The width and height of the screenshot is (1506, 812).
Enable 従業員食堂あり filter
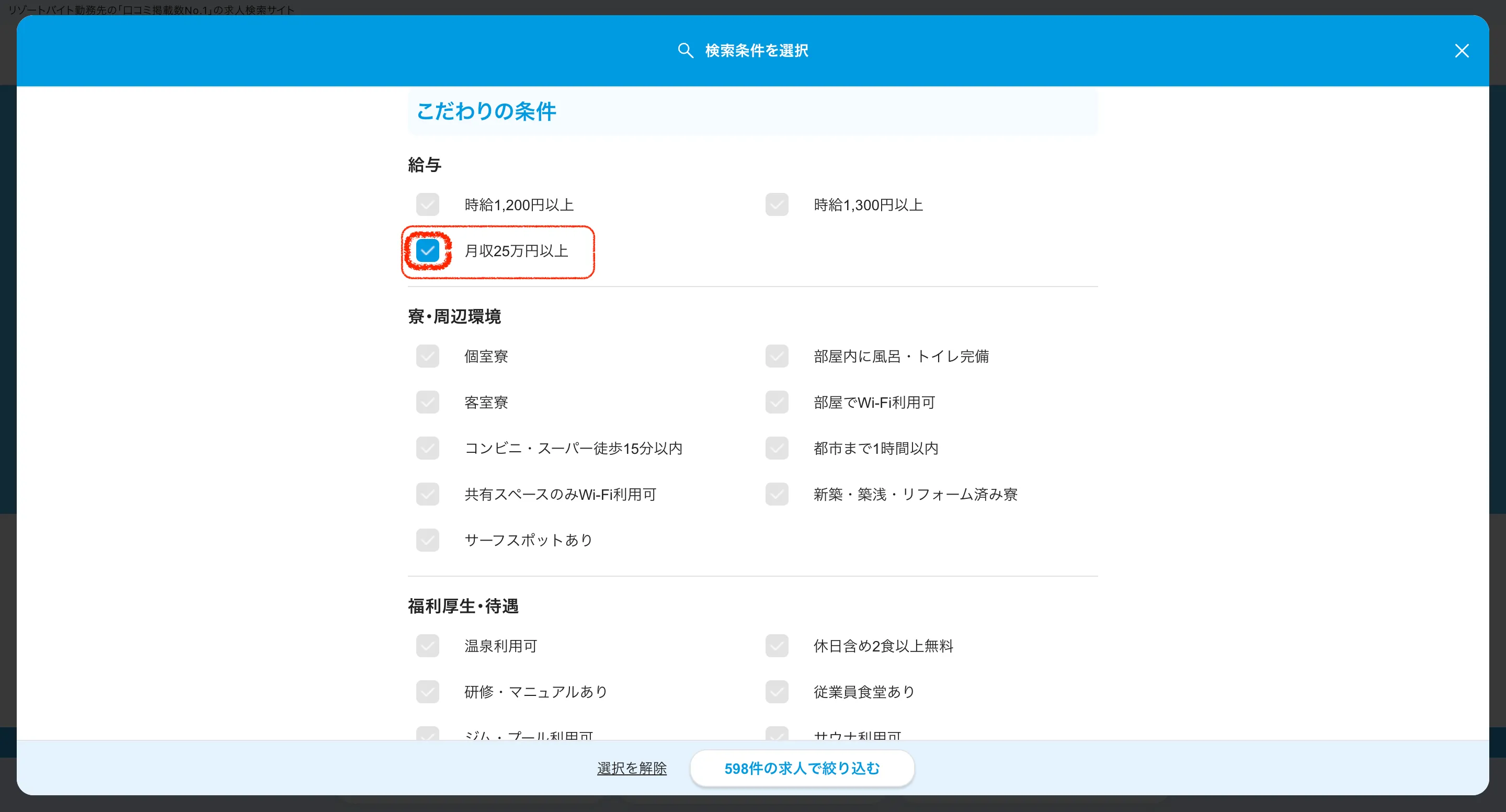click(777, 692)
